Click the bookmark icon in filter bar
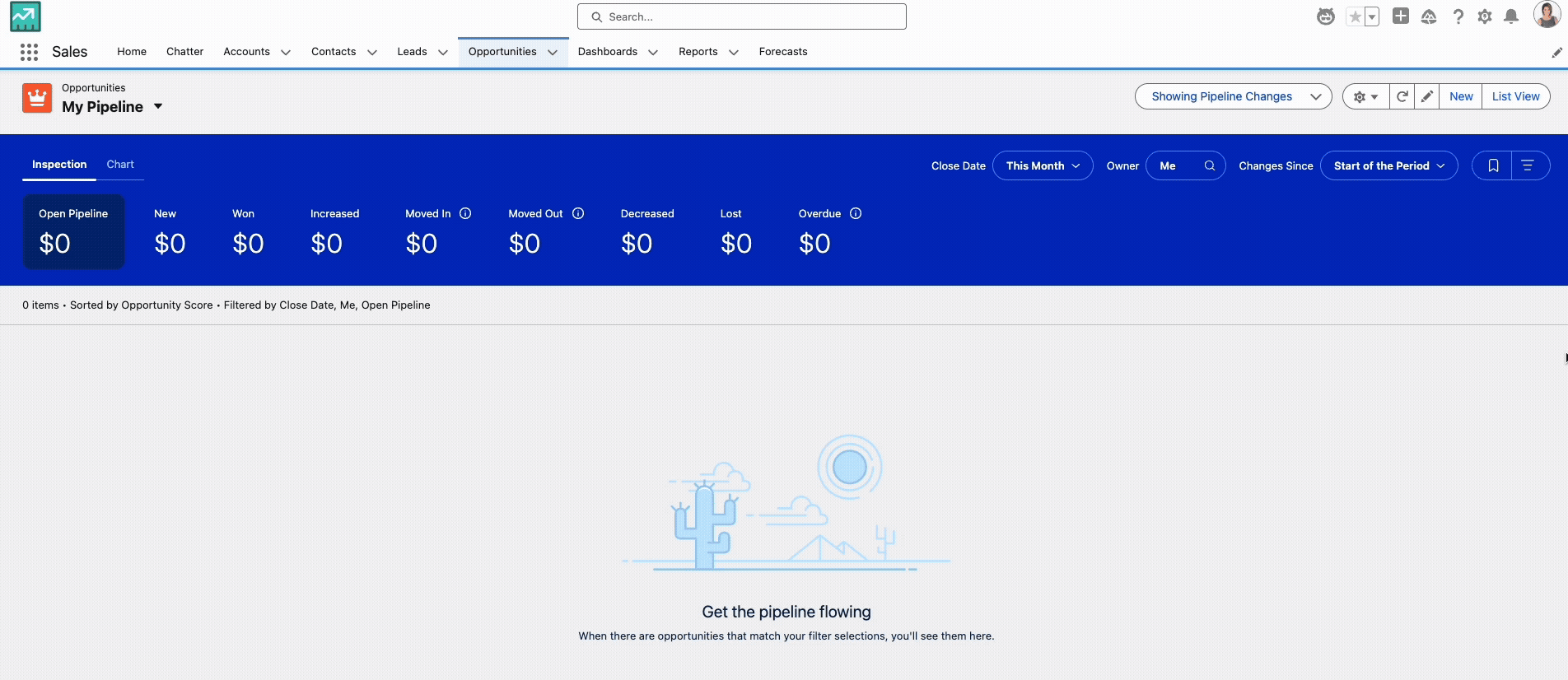Screen dimensions: 1568x680 coord(1492,165)
